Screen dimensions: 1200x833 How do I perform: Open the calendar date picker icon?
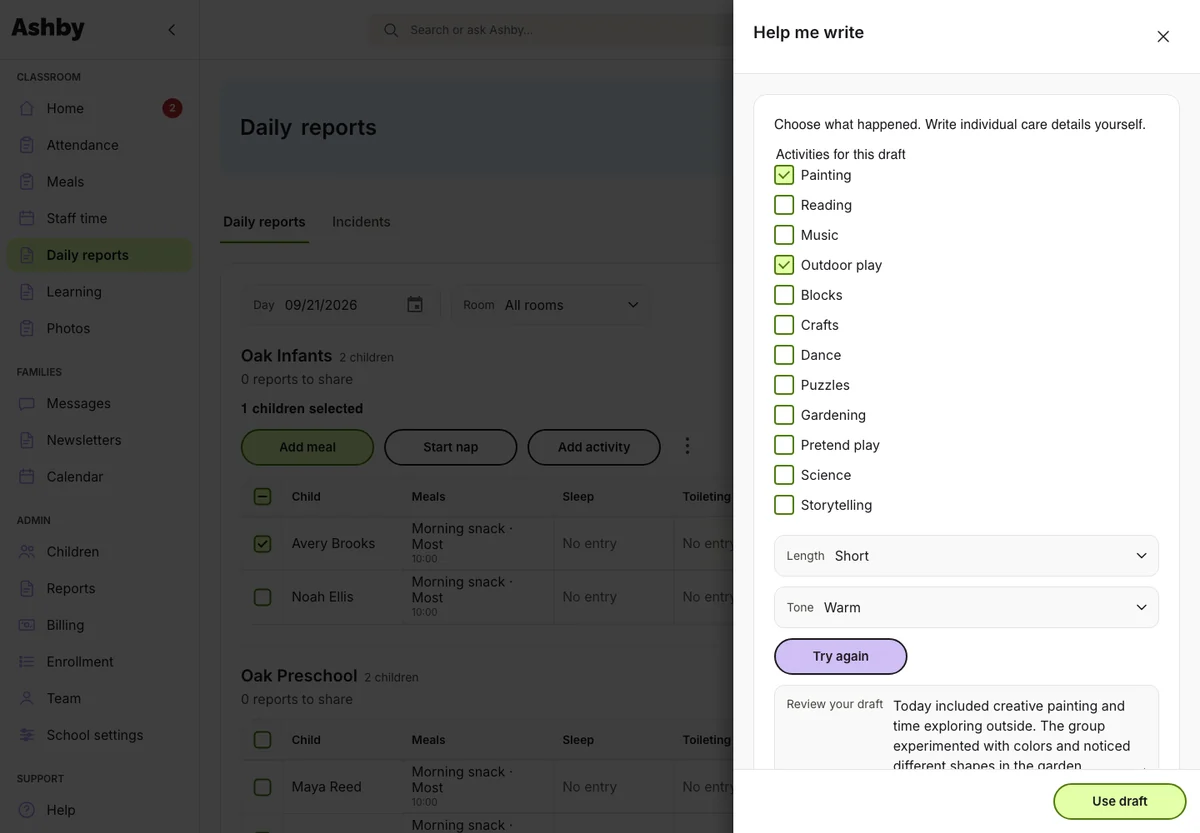(415, 305)
